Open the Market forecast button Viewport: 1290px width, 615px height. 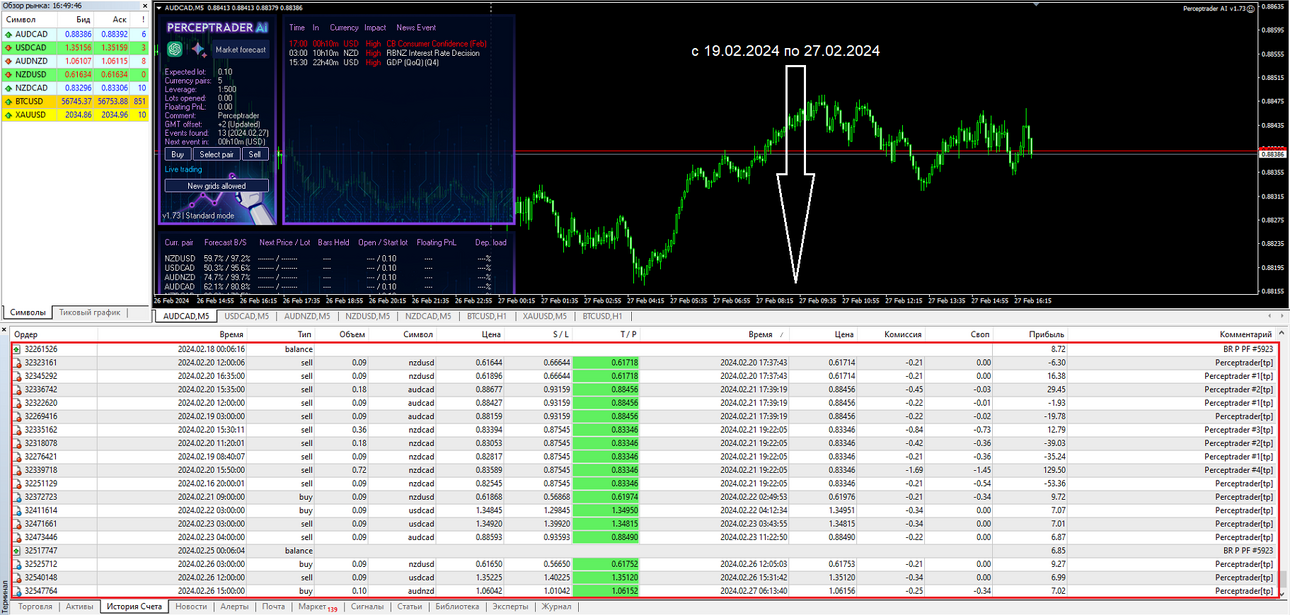(x=240, y=48)
